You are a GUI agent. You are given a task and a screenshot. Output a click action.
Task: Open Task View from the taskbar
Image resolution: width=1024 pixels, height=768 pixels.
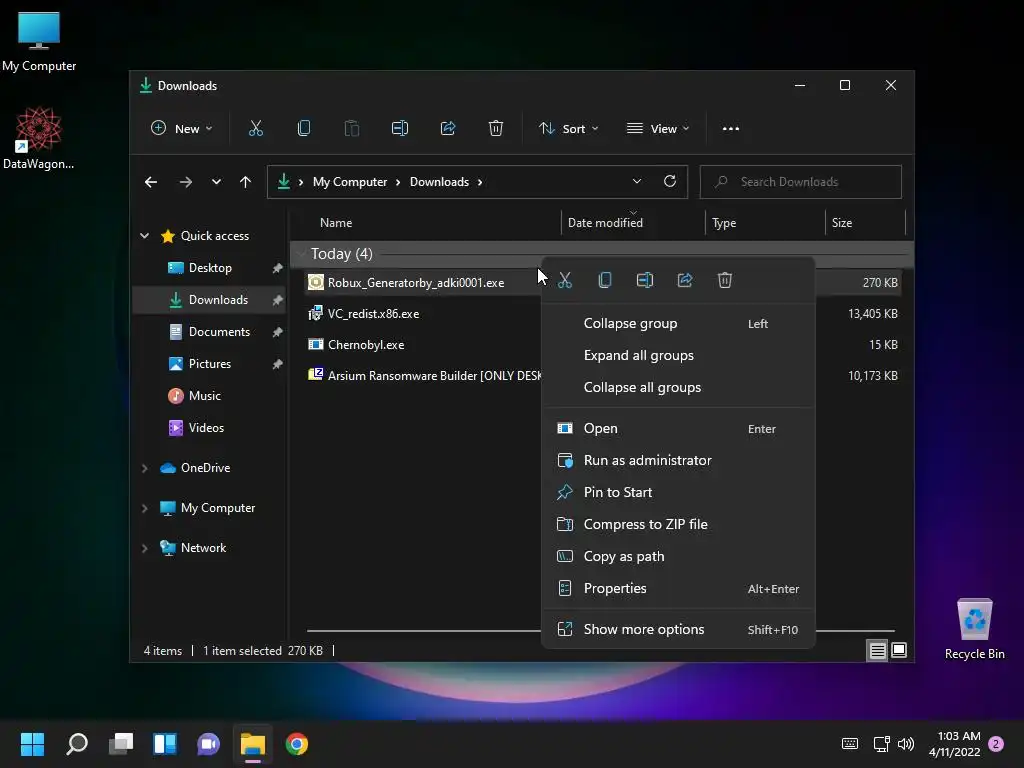pos(121,744)
